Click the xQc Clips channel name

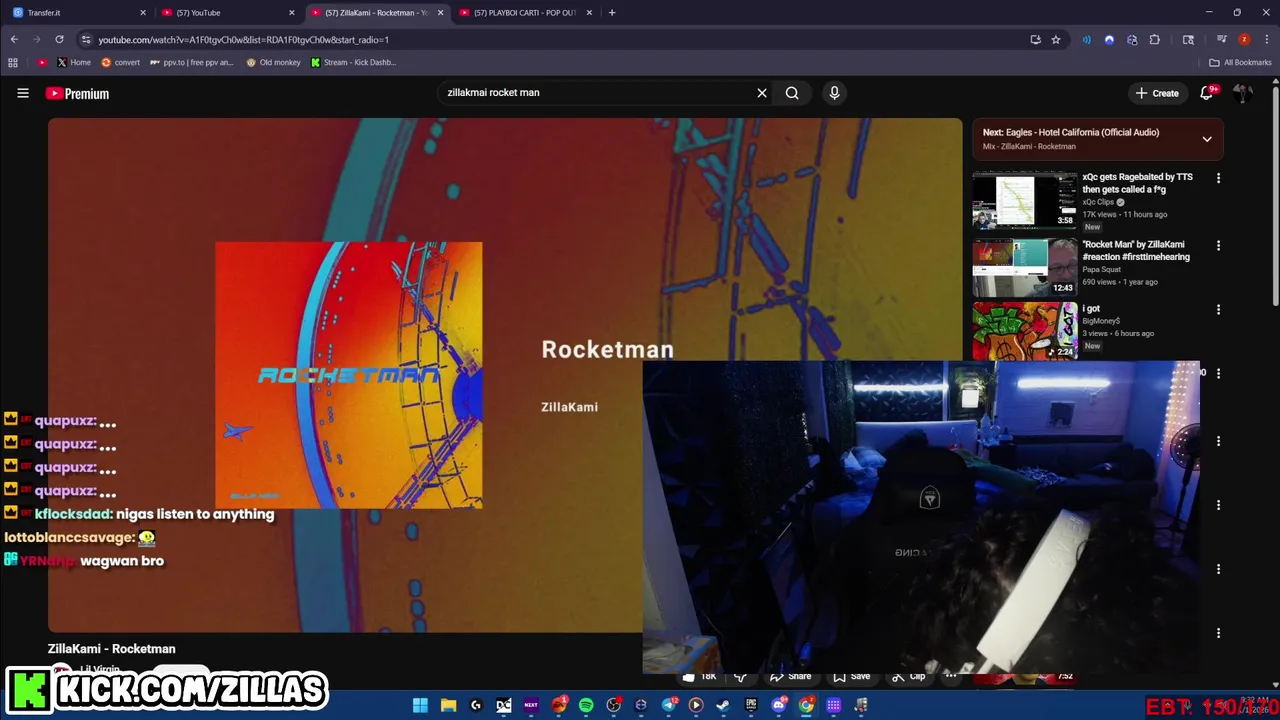1098,202
